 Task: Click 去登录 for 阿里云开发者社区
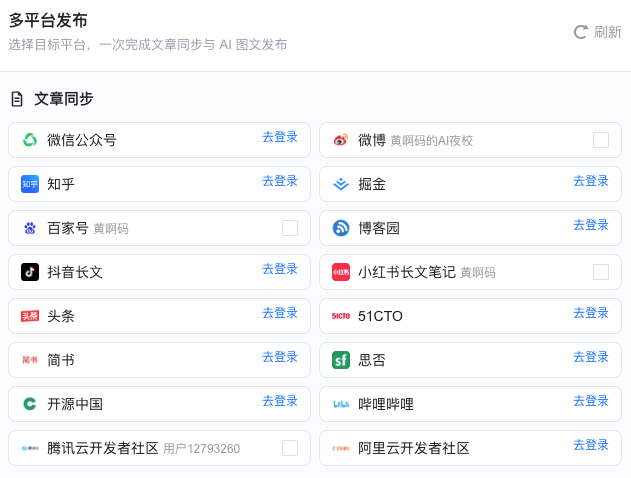[591, 445]
